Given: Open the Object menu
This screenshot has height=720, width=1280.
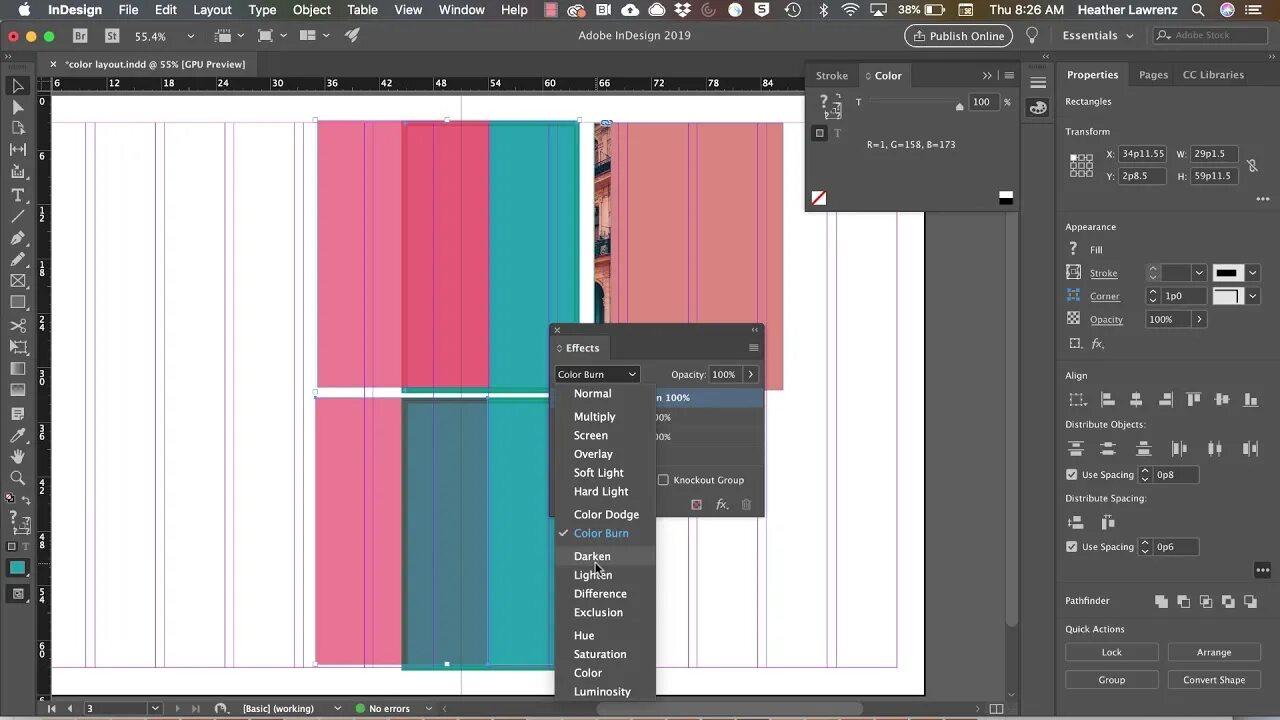Looking at the screenshot, I should tap(311, 10).
